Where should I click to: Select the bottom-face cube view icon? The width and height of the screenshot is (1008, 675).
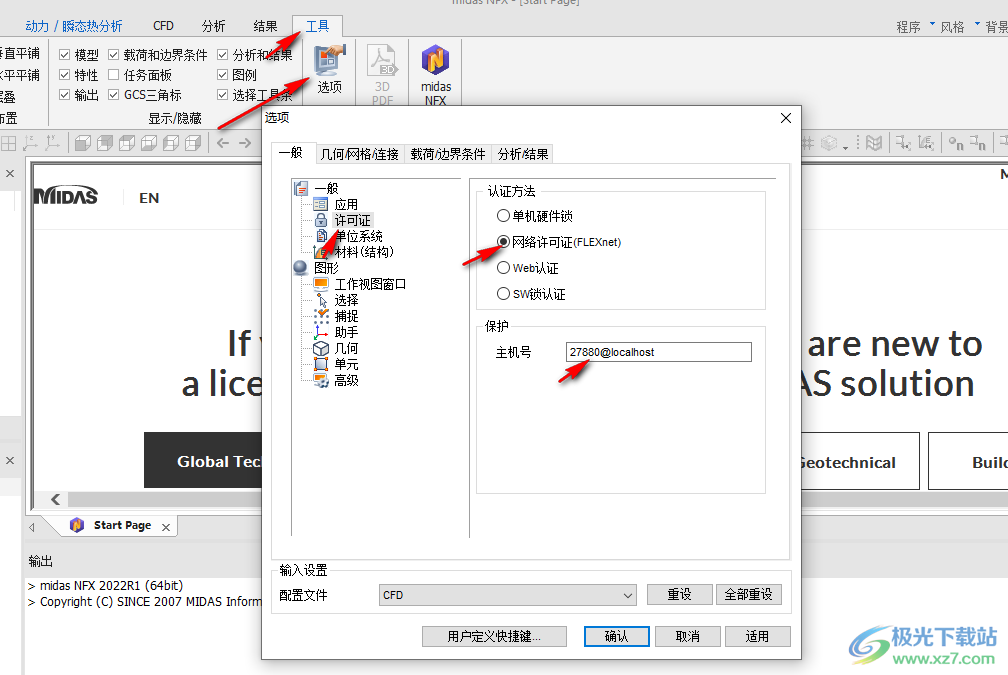148,143
